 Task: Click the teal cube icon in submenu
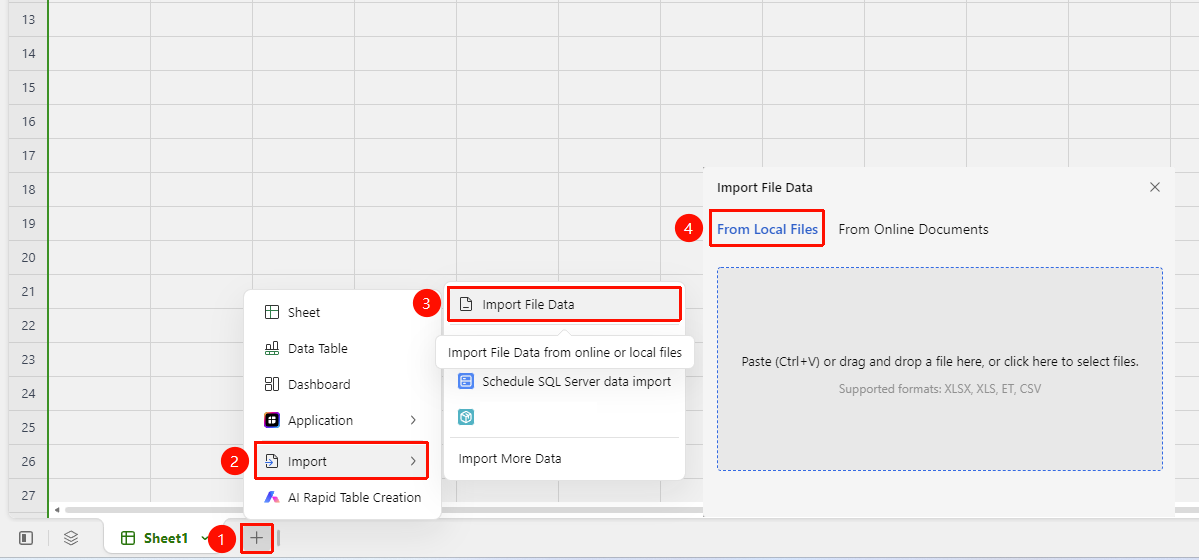(x=466, y=417)
